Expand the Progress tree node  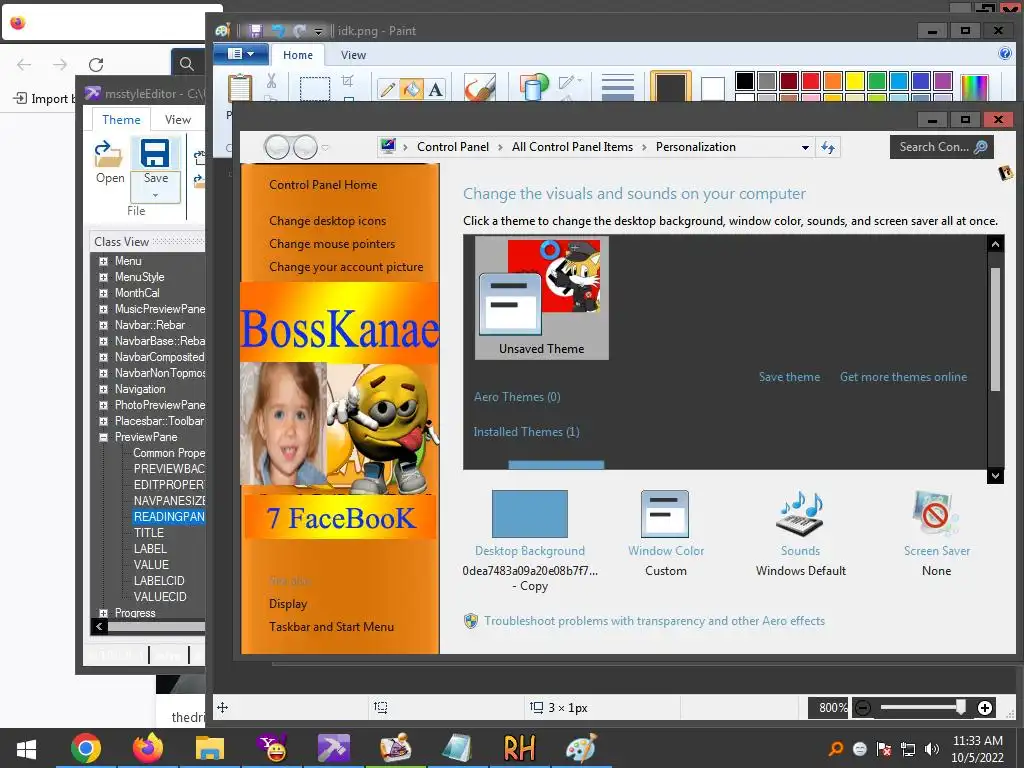pyautogui.click(x=103, y=613)
